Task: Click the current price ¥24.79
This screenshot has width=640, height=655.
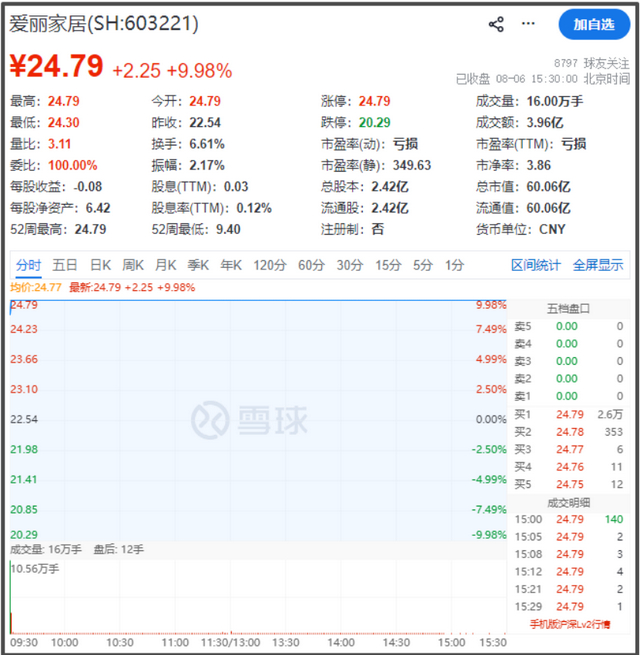Action: coord(56,66)
